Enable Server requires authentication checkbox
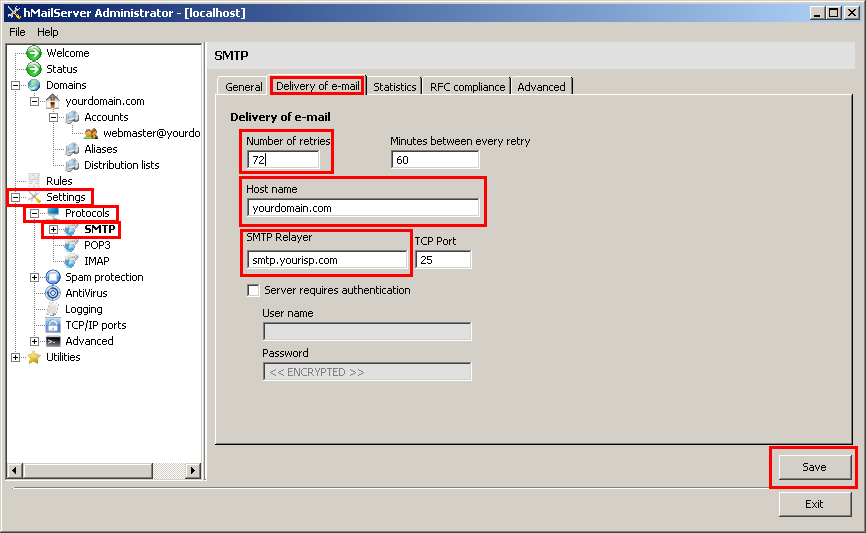This screenshot has height=533, width=866. pos(254,291)
